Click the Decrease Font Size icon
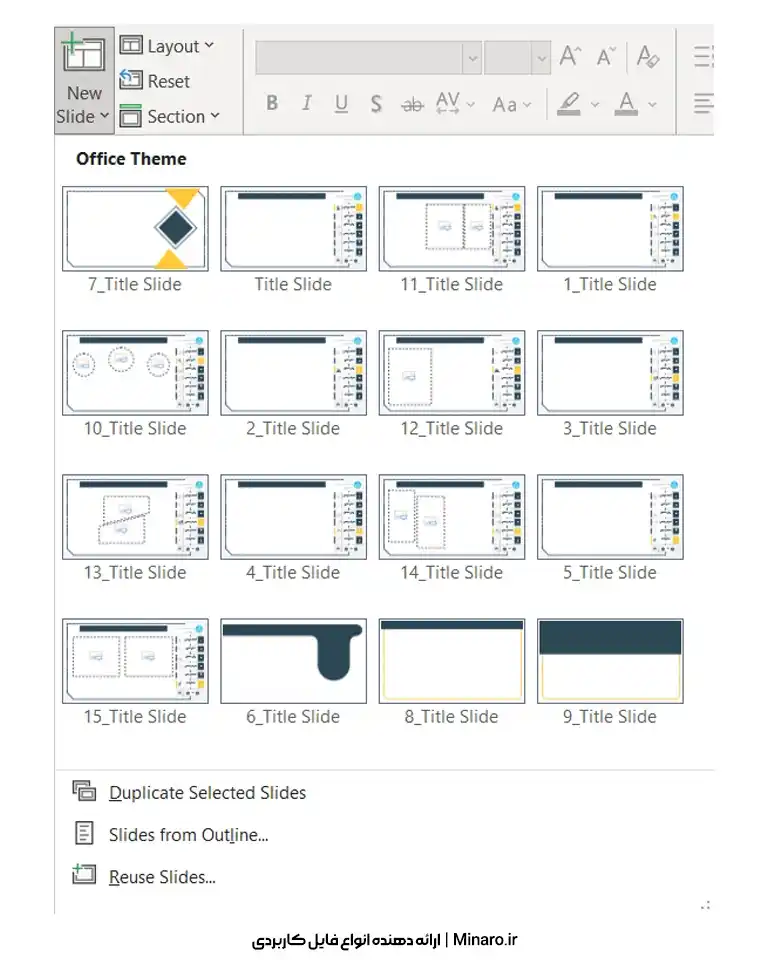This screenshot has width=768, height=960. tap(606, 57)
